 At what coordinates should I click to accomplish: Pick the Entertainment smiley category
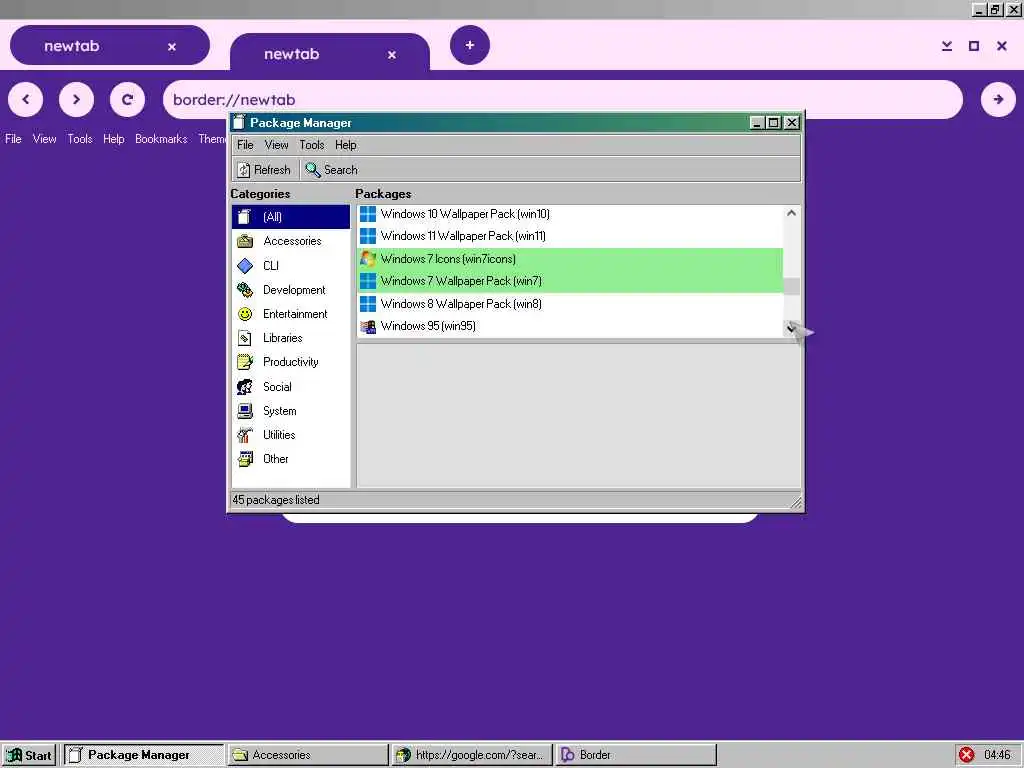pos(291,314)
